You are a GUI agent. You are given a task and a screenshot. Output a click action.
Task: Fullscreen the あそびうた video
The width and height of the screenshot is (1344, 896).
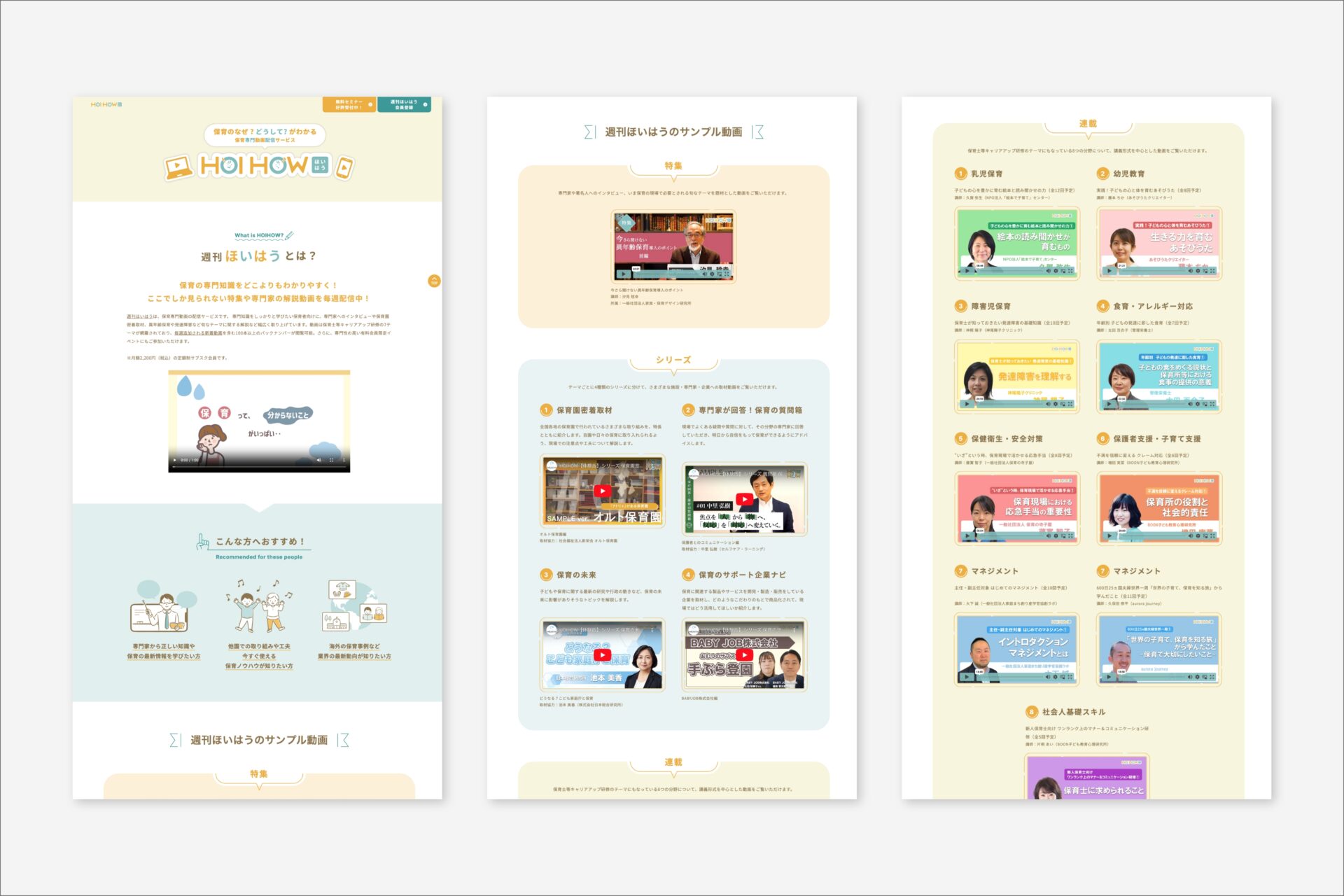pos(1212,270)
